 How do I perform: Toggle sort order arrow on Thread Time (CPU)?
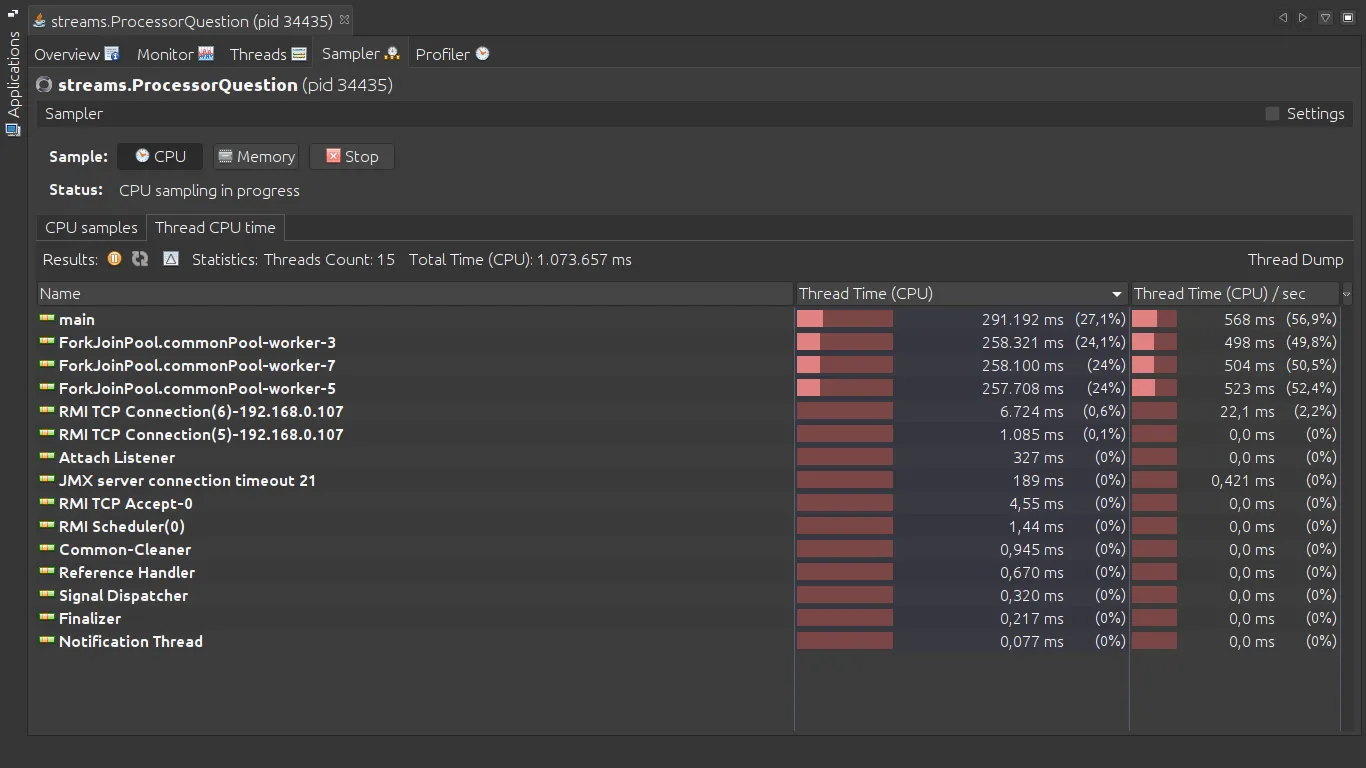(x=1117, y=294)
